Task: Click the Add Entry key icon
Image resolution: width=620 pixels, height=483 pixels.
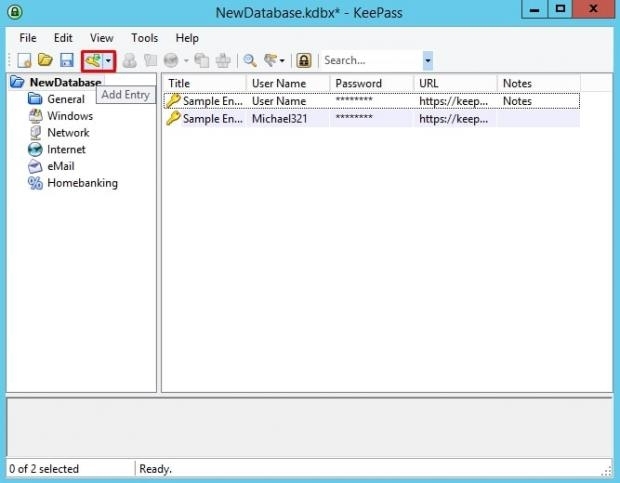Action: 93,61
